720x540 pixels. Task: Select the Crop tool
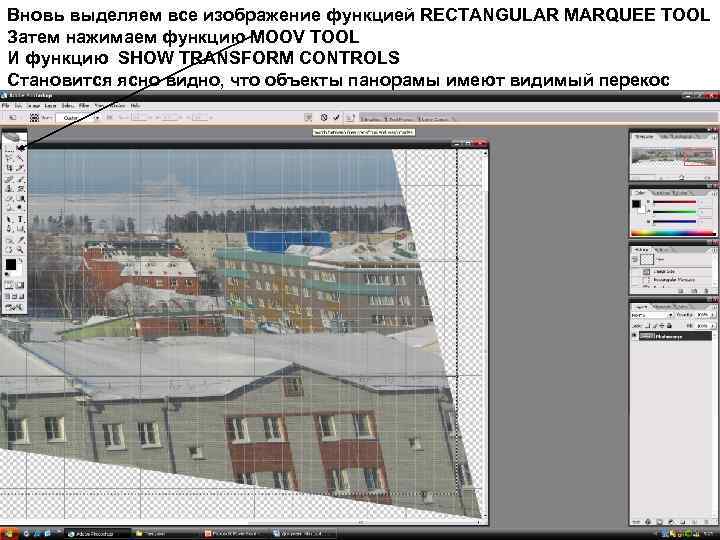coord(9,168)
